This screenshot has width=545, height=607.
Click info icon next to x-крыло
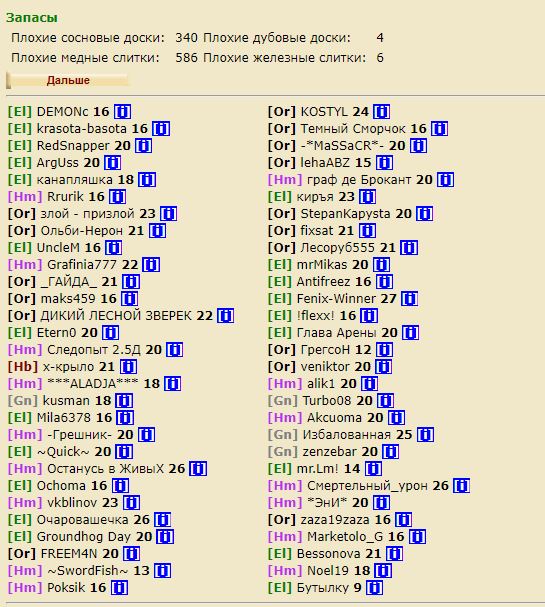128,367
